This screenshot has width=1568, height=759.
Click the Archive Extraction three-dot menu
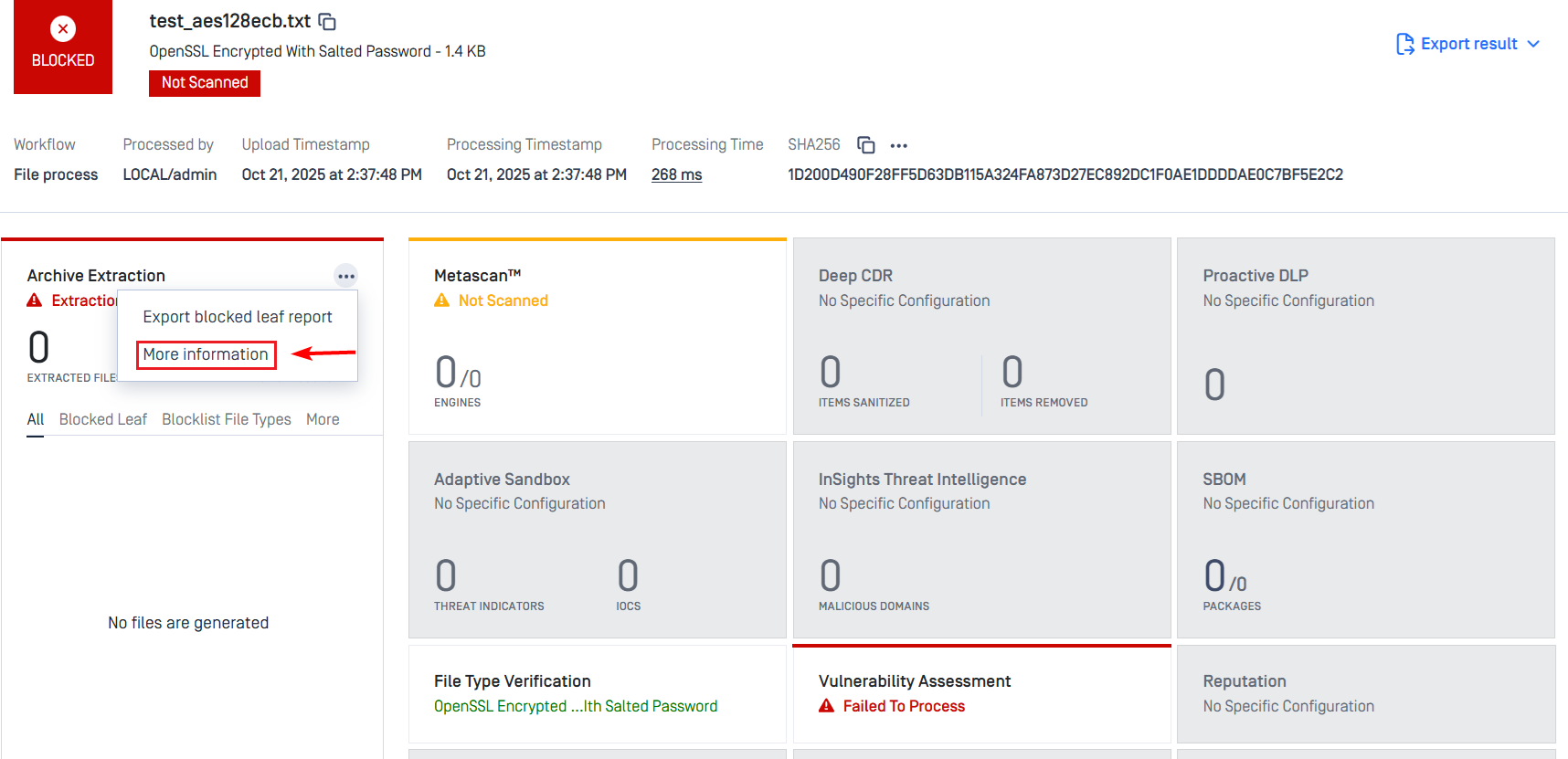pos(345,276)
